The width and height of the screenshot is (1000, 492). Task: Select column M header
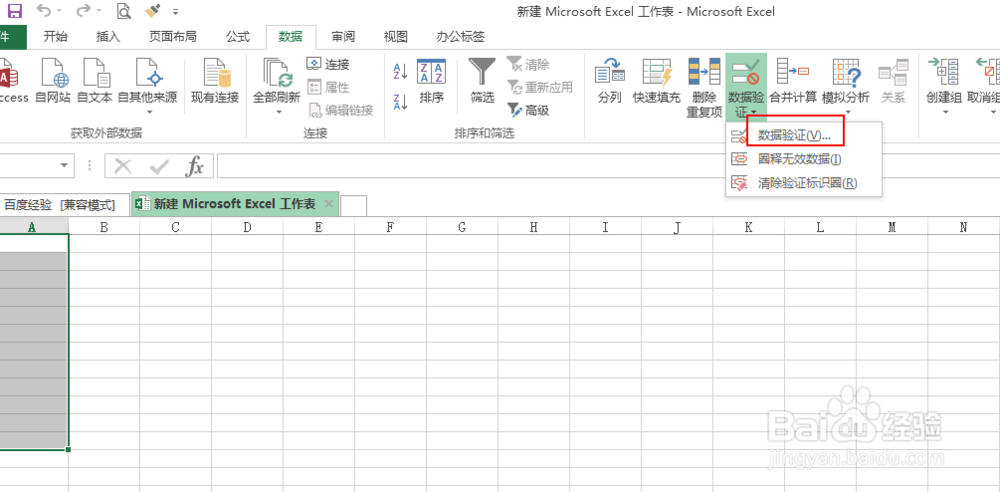892,227
